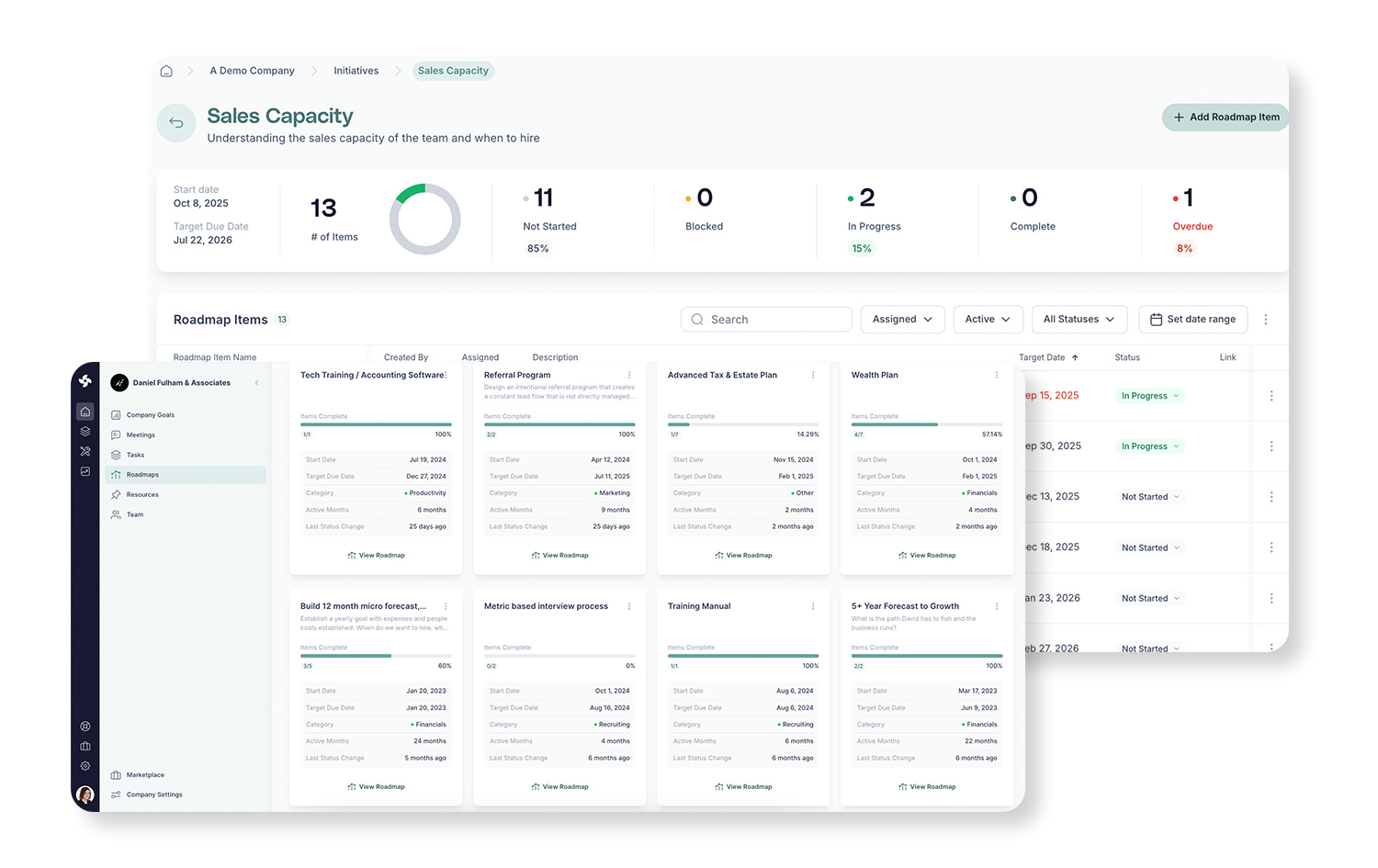Open the All Statuses dropdown
1378x868 pixels.
1079,320
